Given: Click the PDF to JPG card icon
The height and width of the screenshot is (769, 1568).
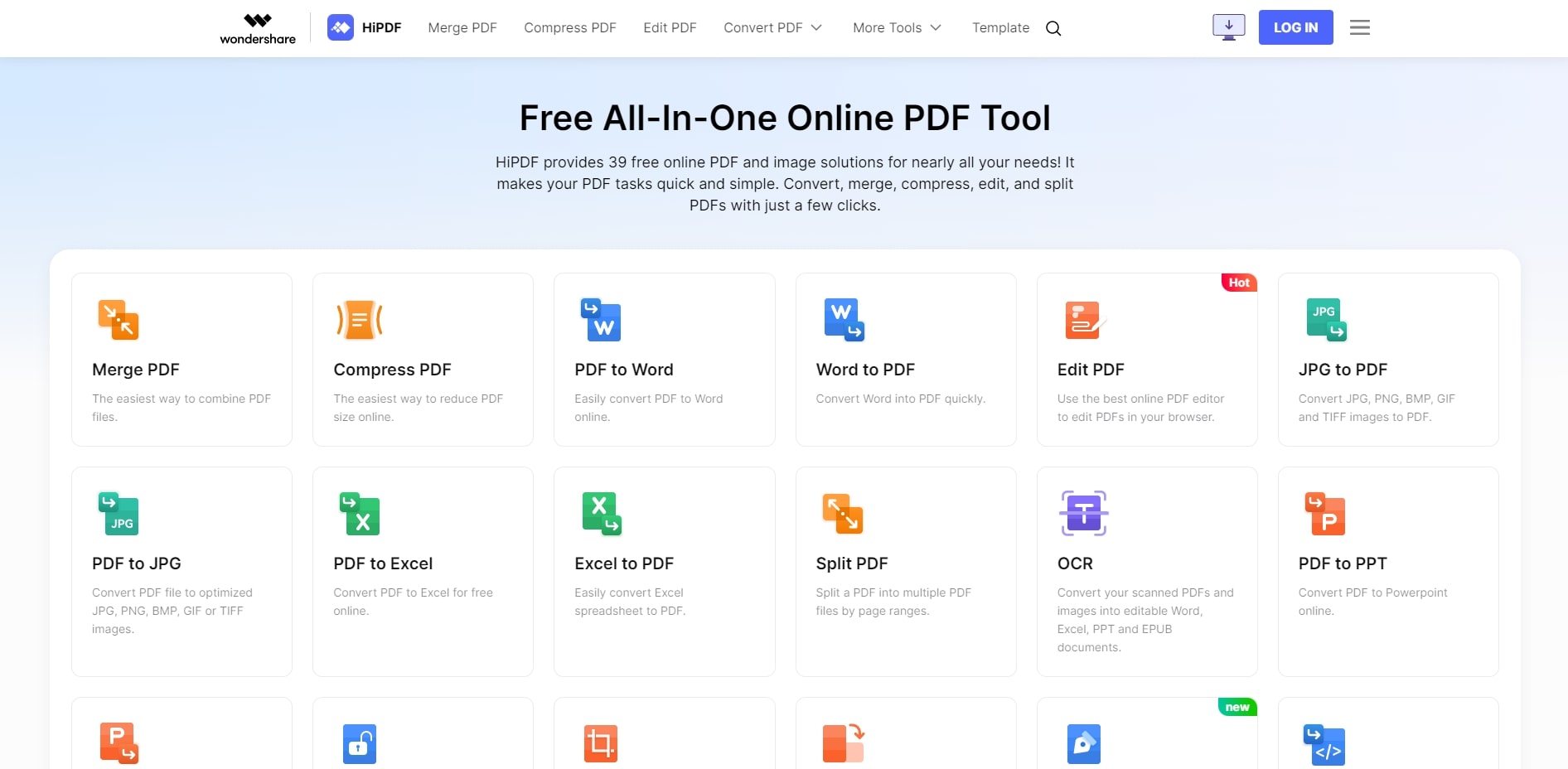Looking at the screenshot, I should coord(119,514).
